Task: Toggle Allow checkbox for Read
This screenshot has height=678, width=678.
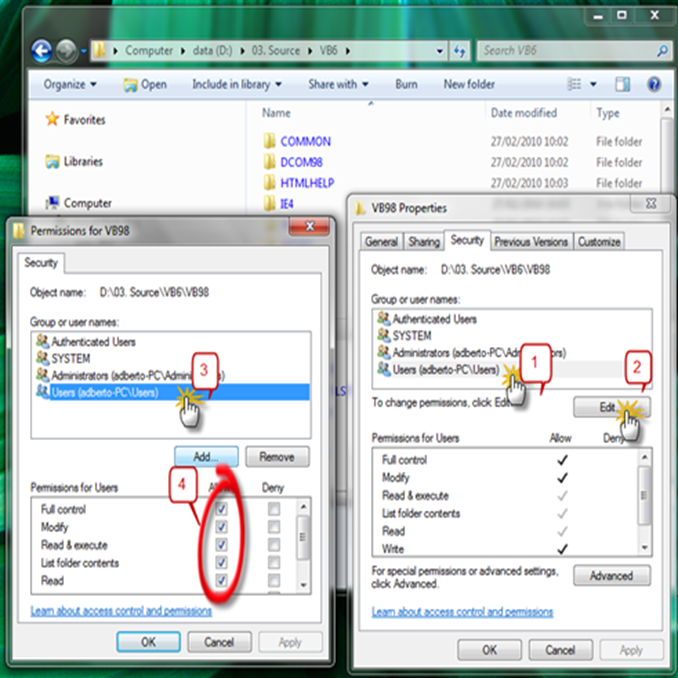Action: click(x=221, y=580)
